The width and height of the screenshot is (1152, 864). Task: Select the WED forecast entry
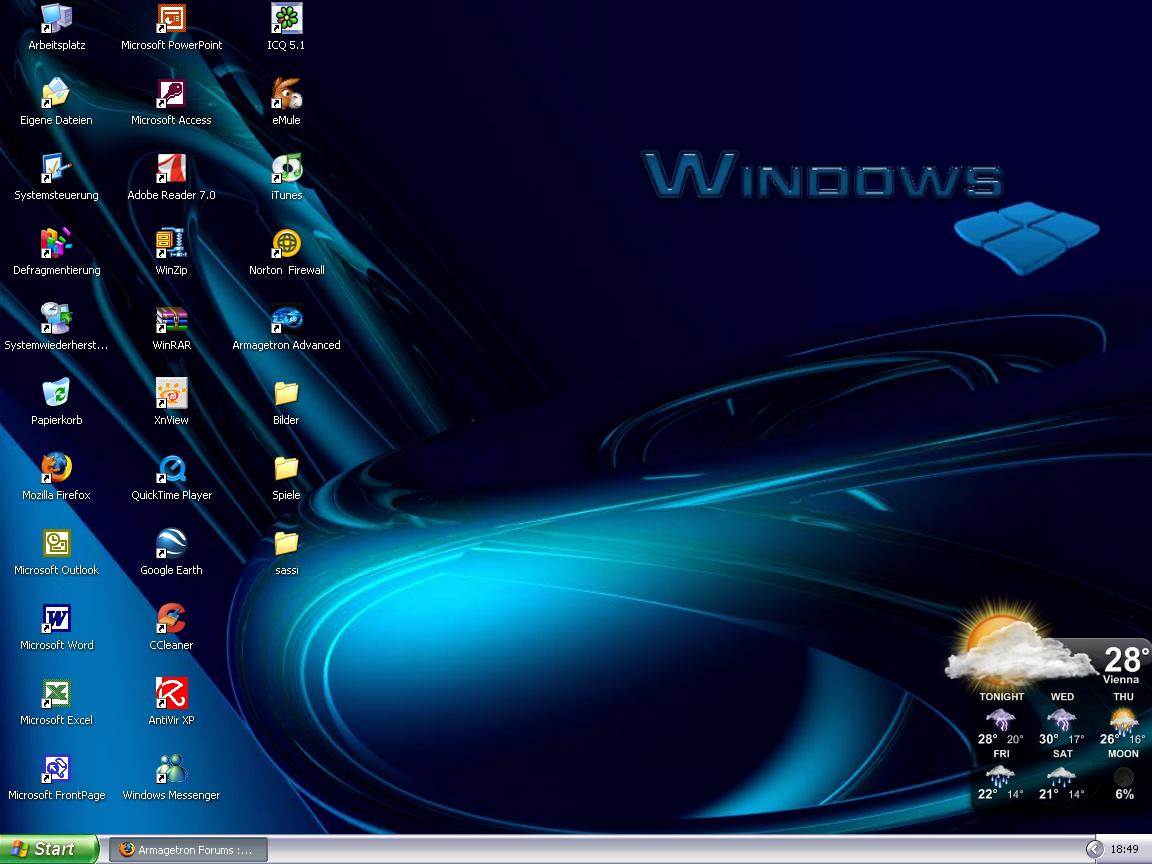pyautogui.click(x=1062, y=719)
